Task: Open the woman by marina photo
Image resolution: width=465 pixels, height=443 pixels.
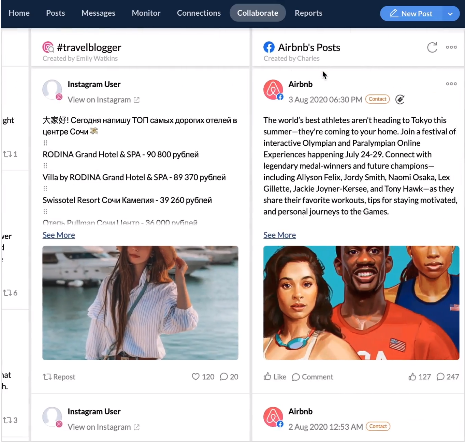Action: click(x=140, y=303)
